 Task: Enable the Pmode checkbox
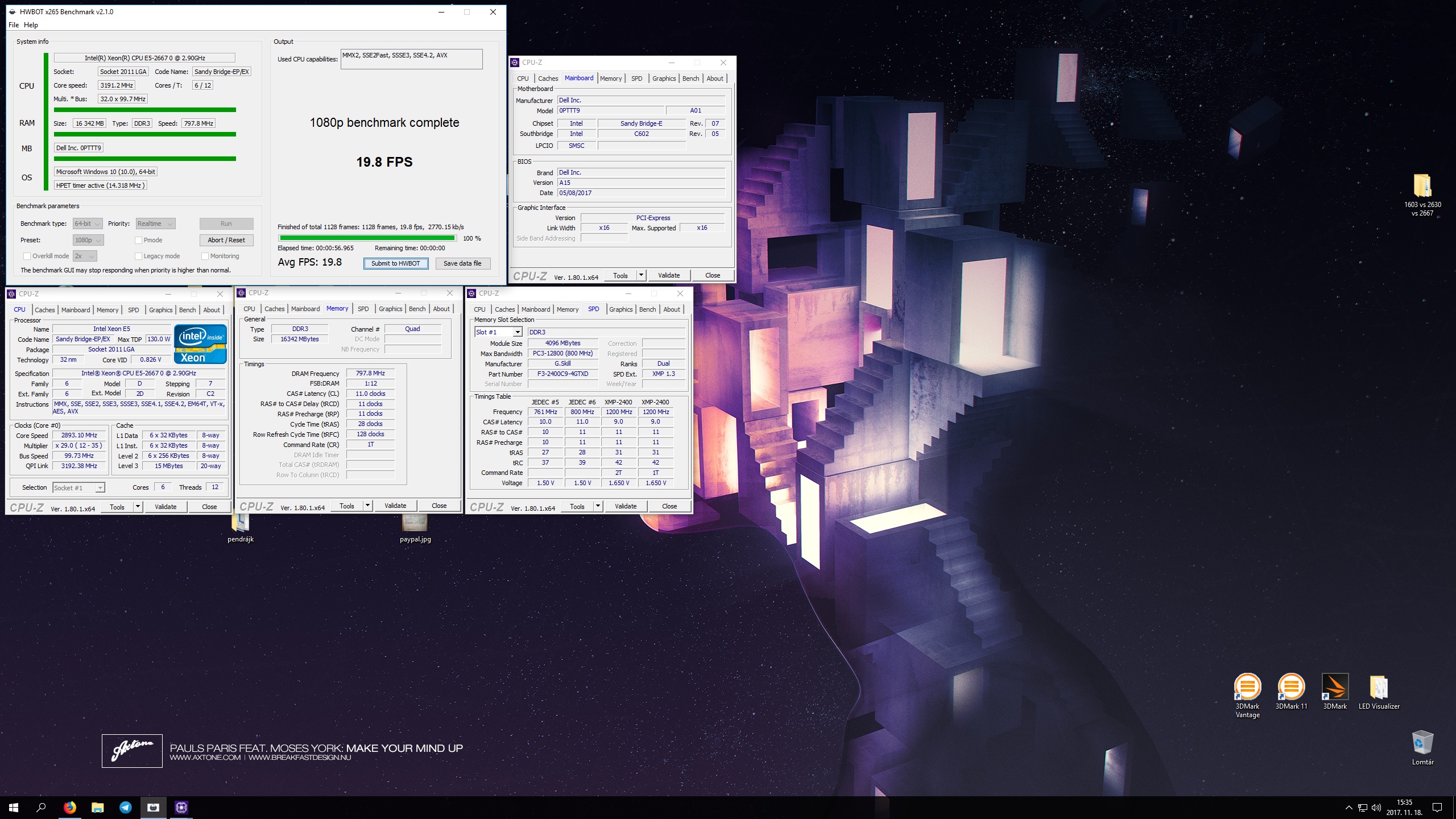(138, 240)
